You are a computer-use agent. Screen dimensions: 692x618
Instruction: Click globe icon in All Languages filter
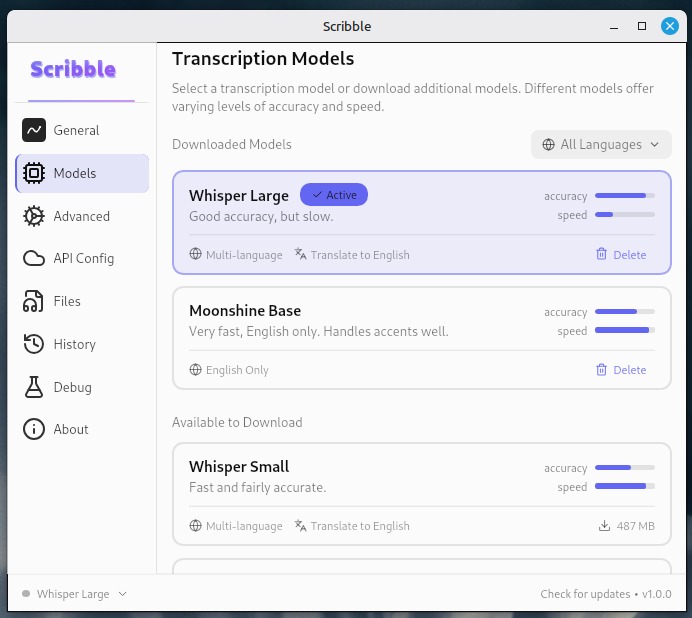point(548,144)
